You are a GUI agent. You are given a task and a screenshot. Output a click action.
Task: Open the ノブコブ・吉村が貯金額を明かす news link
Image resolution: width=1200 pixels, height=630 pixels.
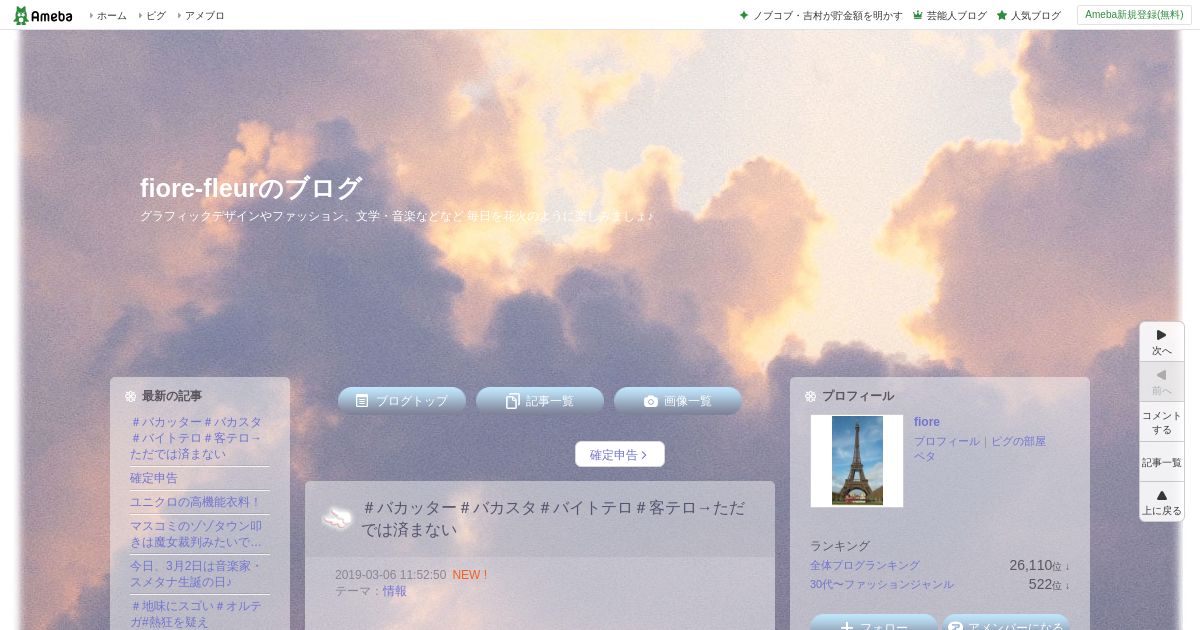pyautogui.click(x=828, y=15)
